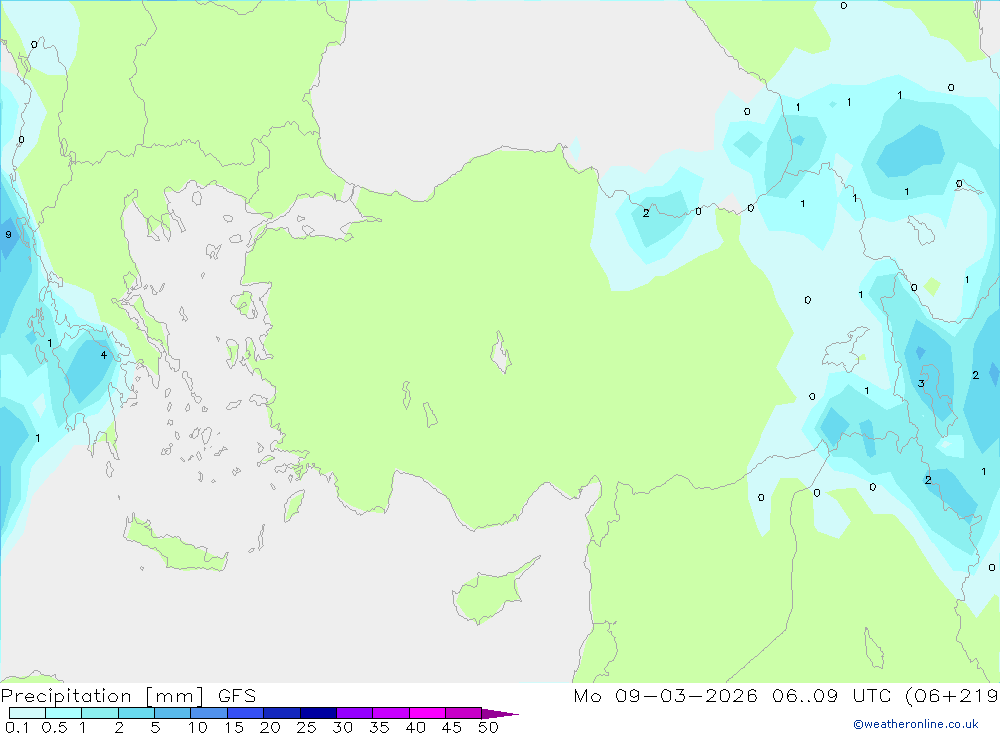Screen dimensions: 1000x733
Task: Click the over-50 arrow tip of legend
Action: point(500,713)
